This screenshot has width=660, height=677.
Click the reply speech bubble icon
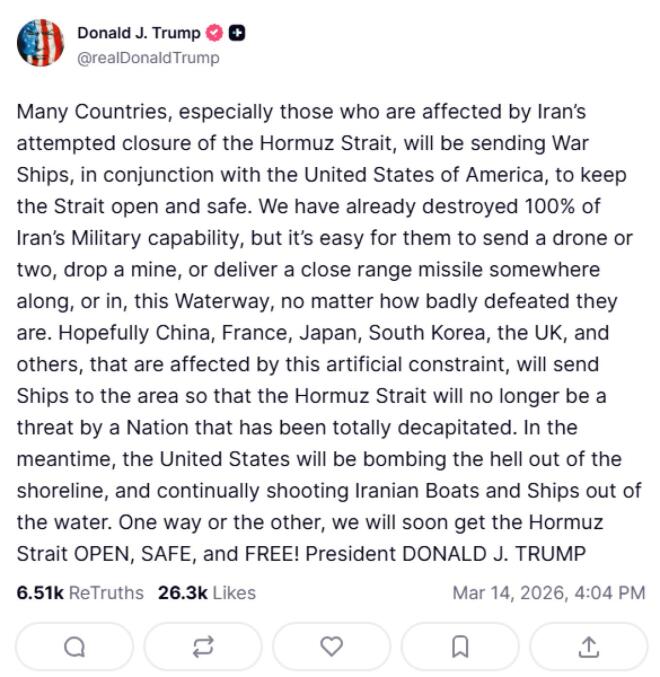coord(74,647)
